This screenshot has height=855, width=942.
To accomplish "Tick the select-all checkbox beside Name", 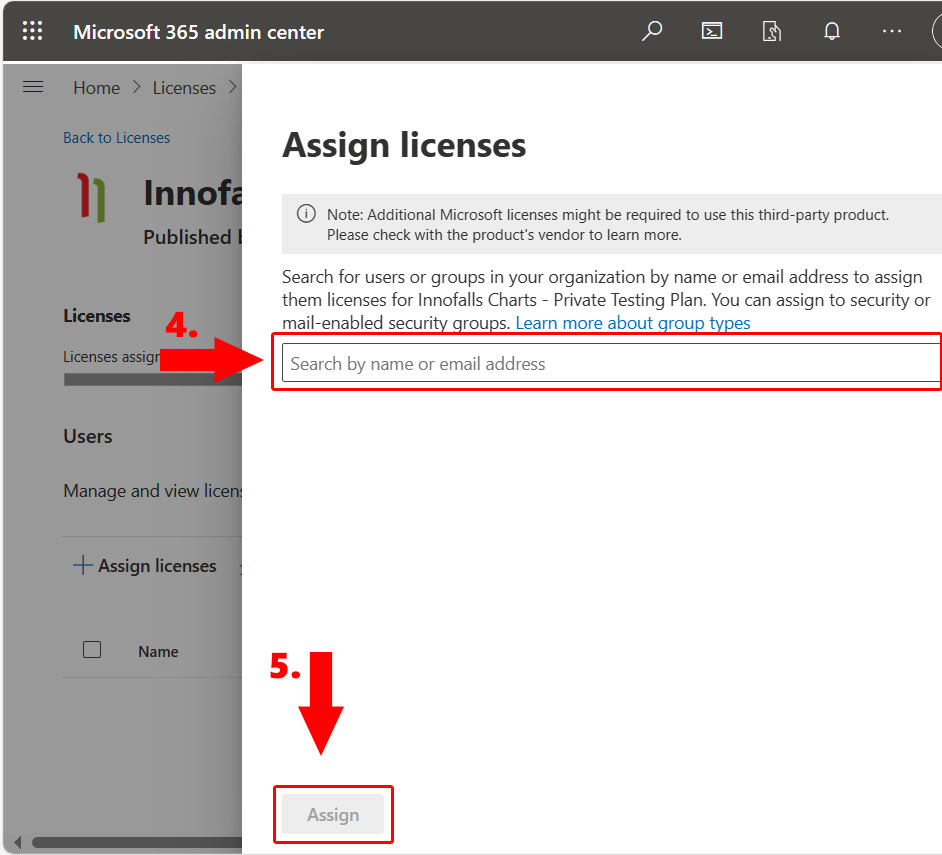I will point(92,650).
